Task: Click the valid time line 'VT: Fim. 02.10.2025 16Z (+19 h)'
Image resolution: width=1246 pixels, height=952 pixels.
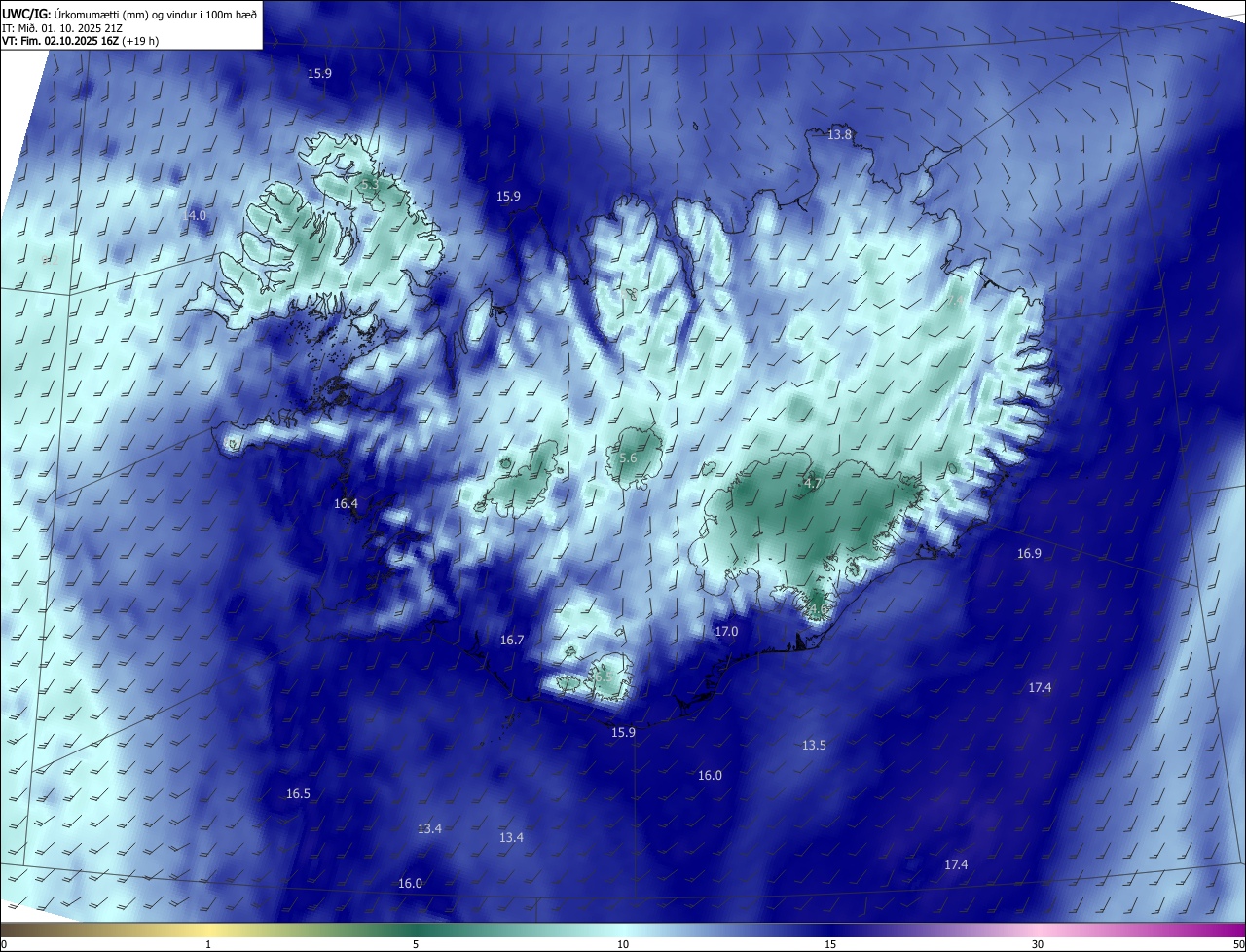Action: click(81, 41)
